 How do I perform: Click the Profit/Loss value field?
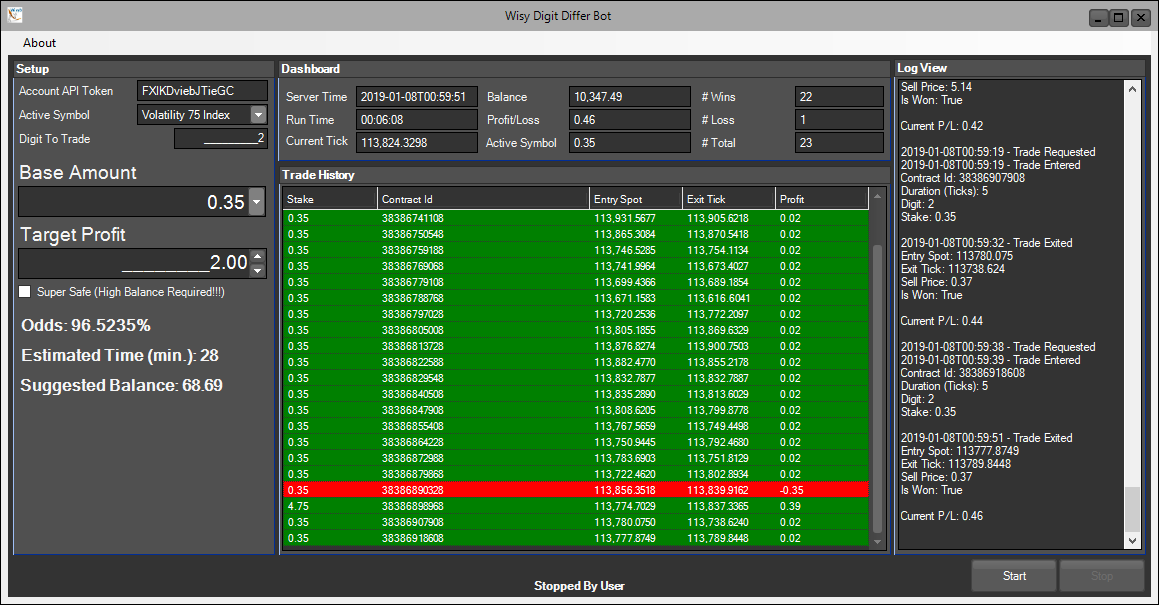pos(630,120)
